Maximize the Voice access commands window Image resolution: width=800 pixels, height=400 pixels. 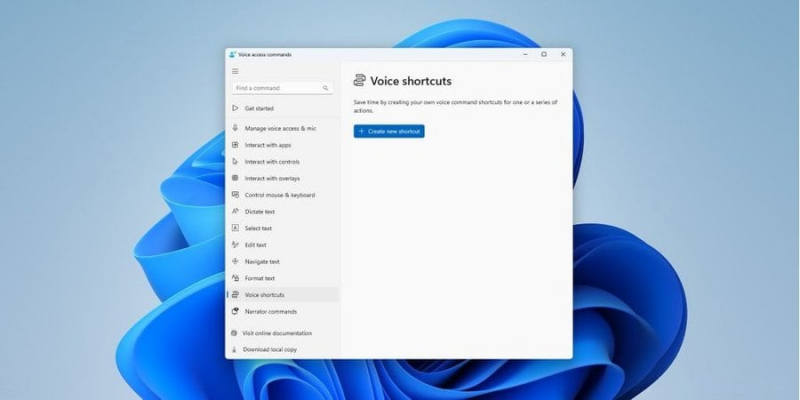point(544,54)
